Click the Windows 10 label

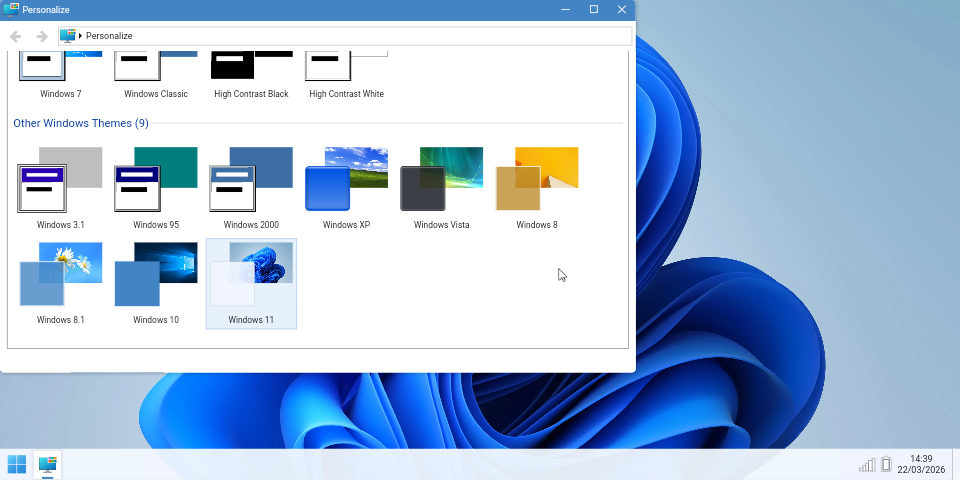(x=156, y=320)
